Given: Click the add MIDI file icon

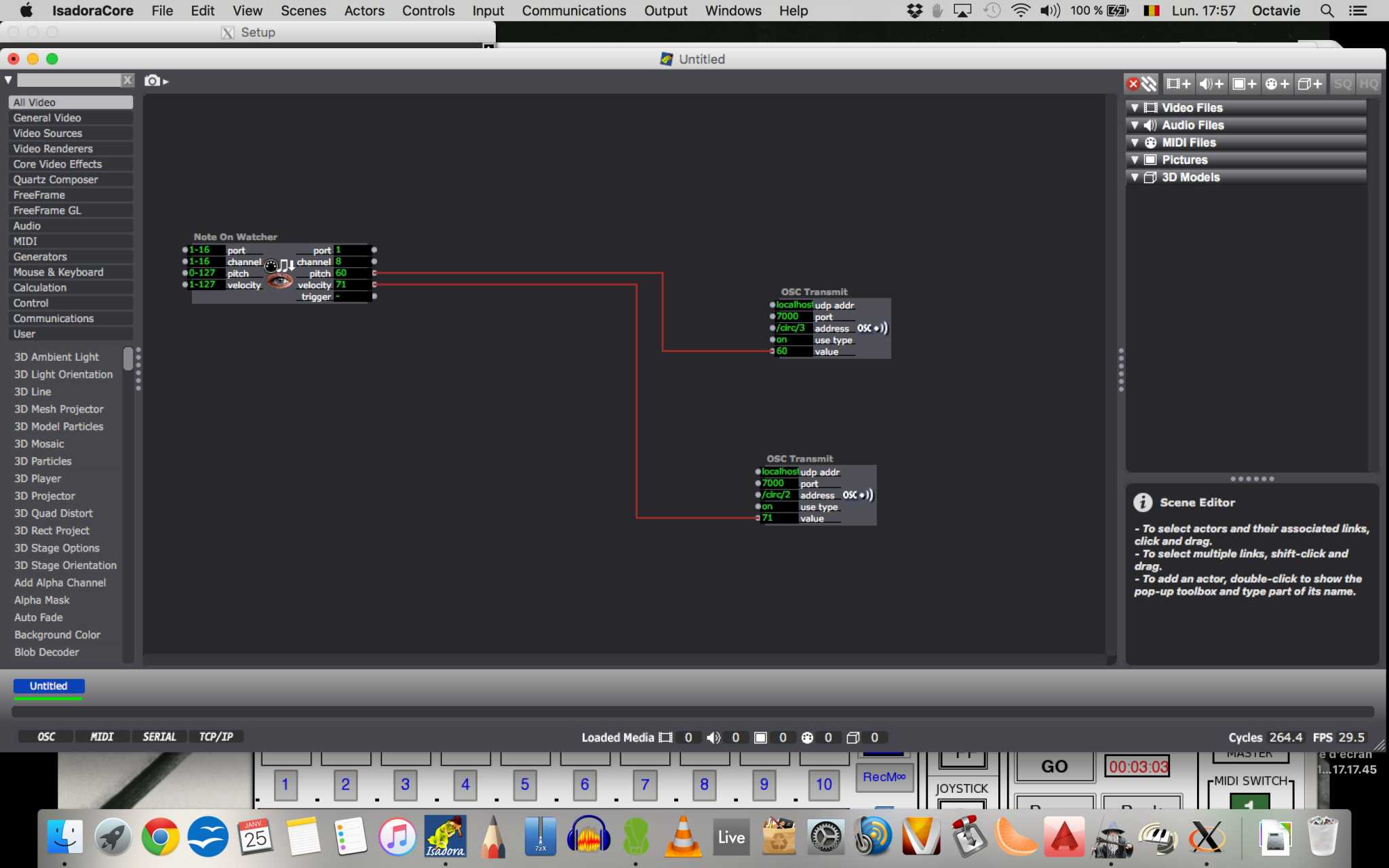Looking at the screenshot, I should tap(1277, 83).
